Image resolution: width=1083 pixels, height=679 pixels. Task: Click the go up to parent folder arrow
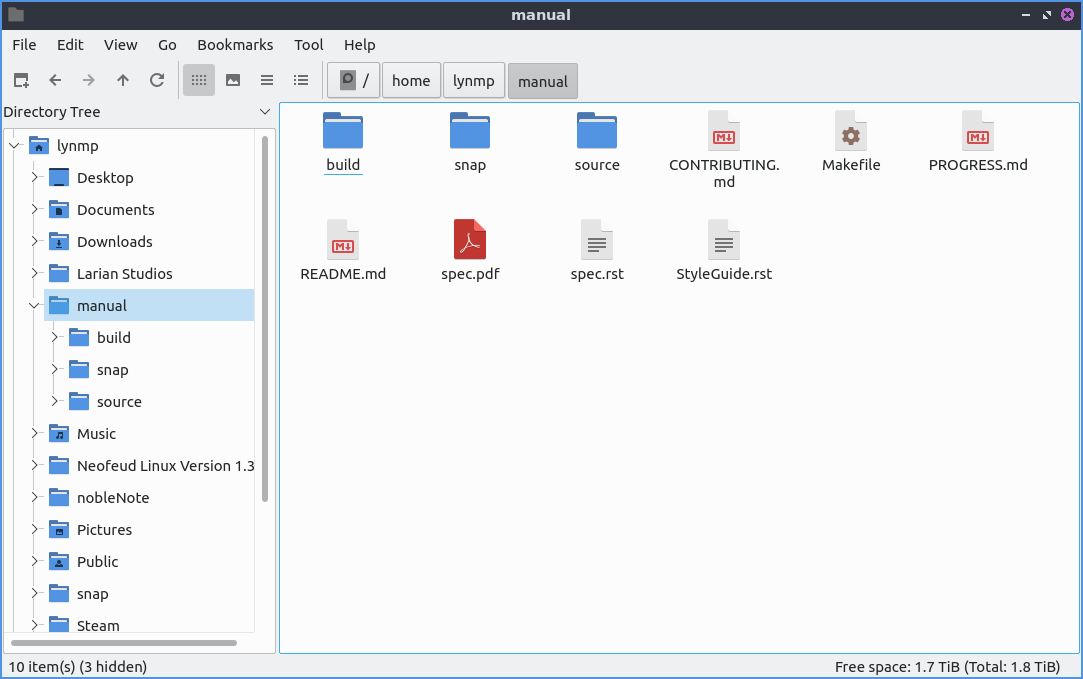123,80
